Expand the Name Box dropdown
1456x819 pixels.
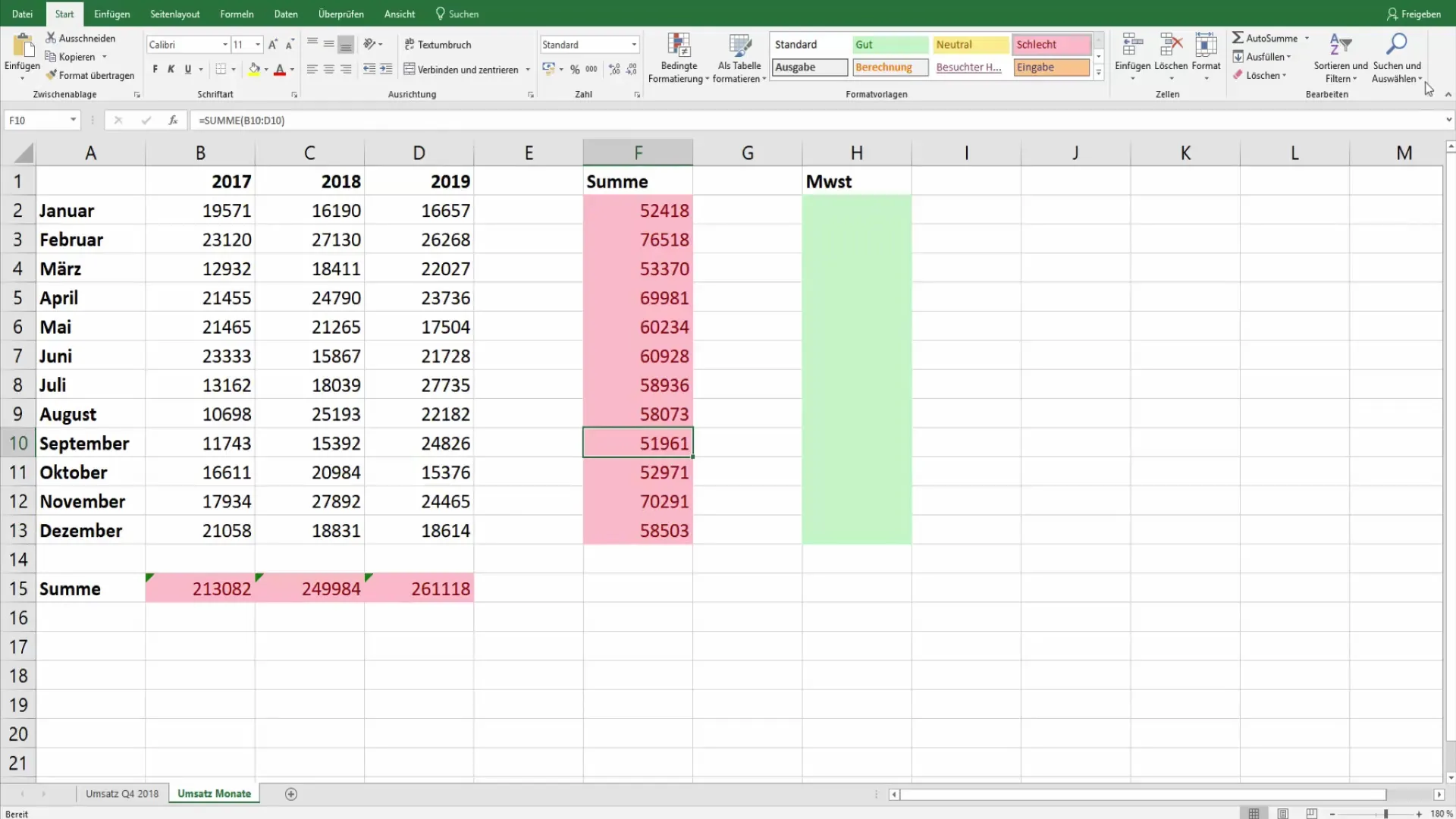(73, 120)
